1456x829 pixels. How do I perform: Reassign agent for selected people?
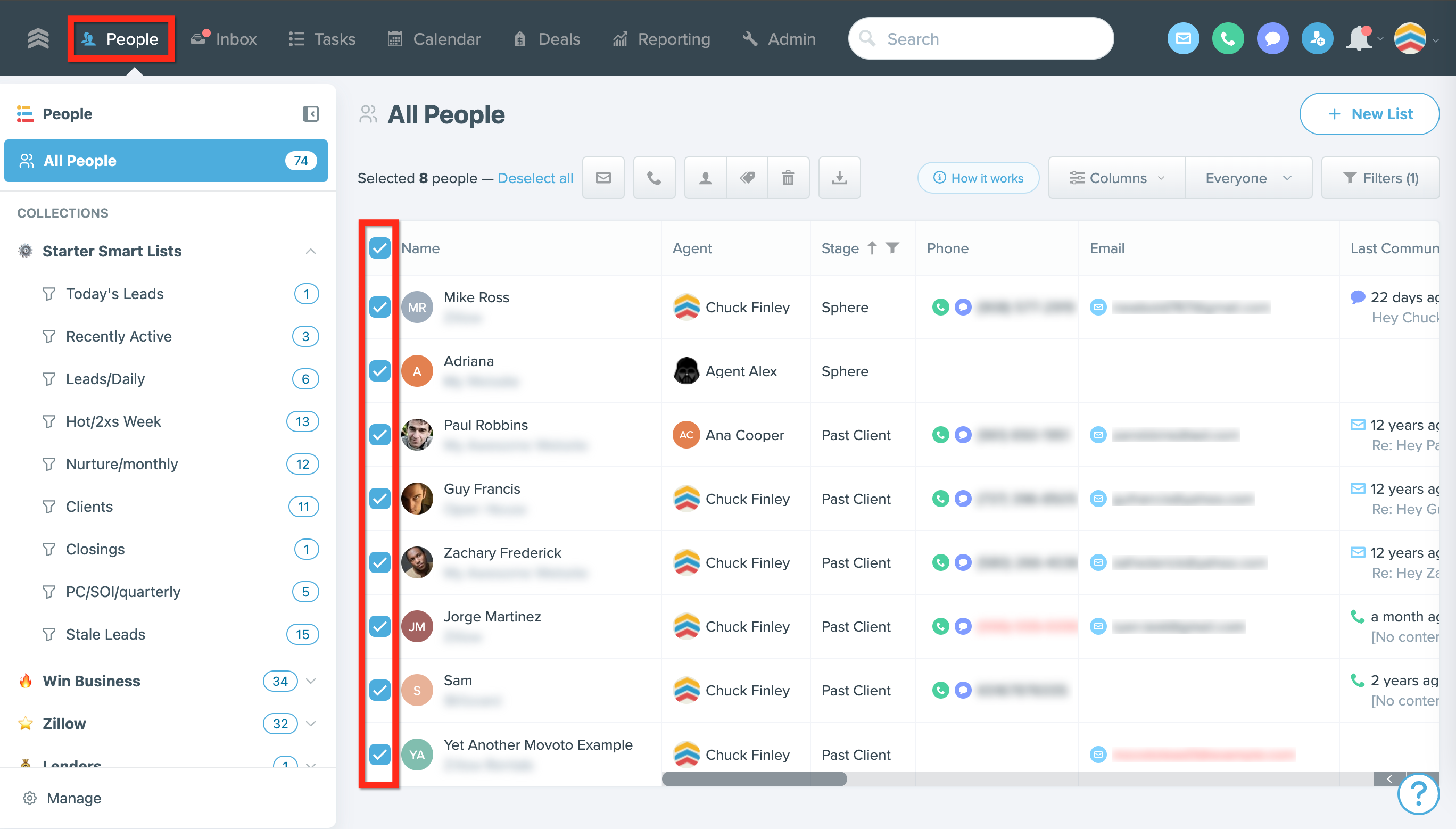pos(706,178)
